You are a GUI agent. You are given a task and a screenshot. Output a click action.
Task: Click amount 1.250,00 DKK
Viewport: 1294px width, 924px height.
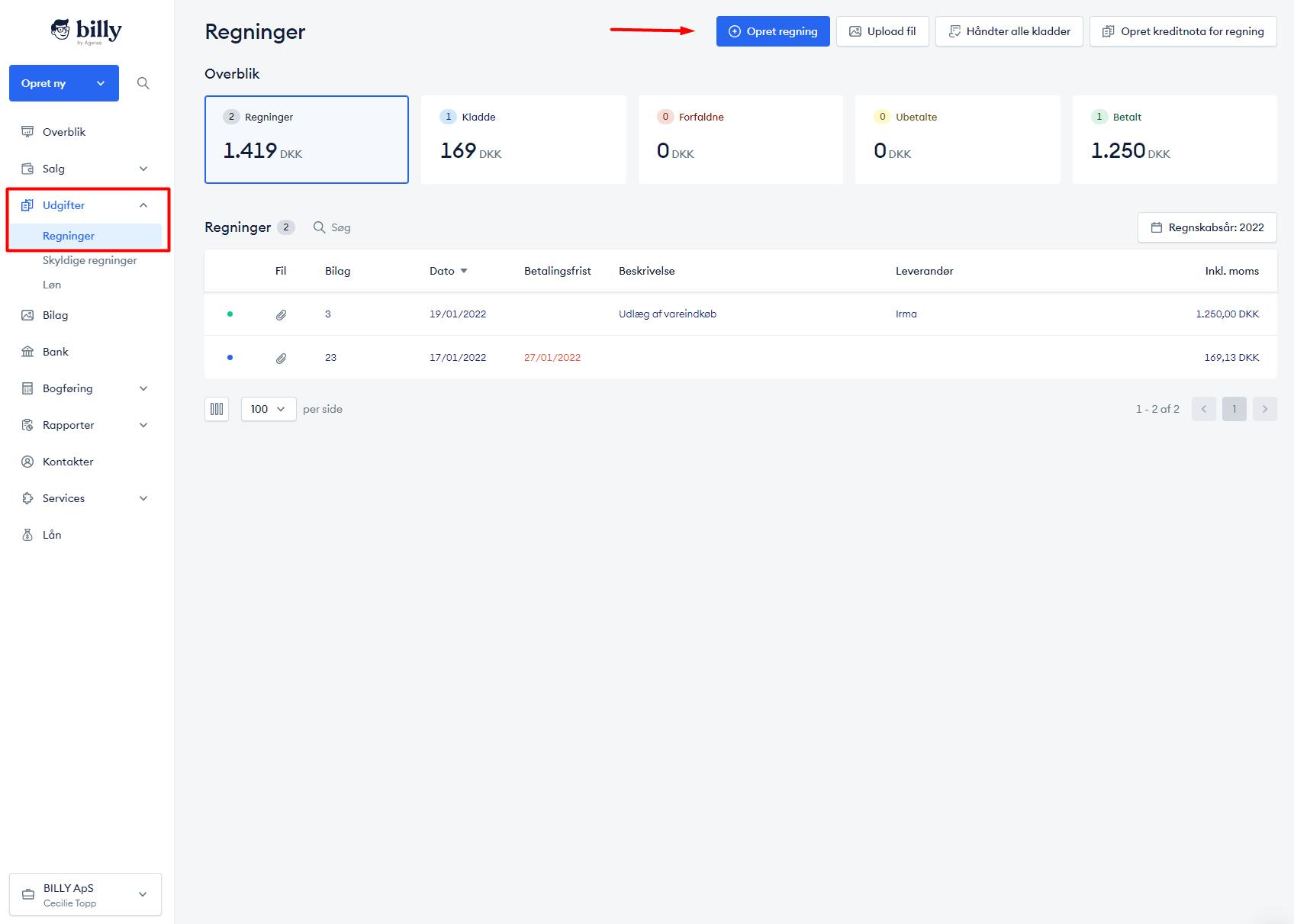pos(1228,314)
